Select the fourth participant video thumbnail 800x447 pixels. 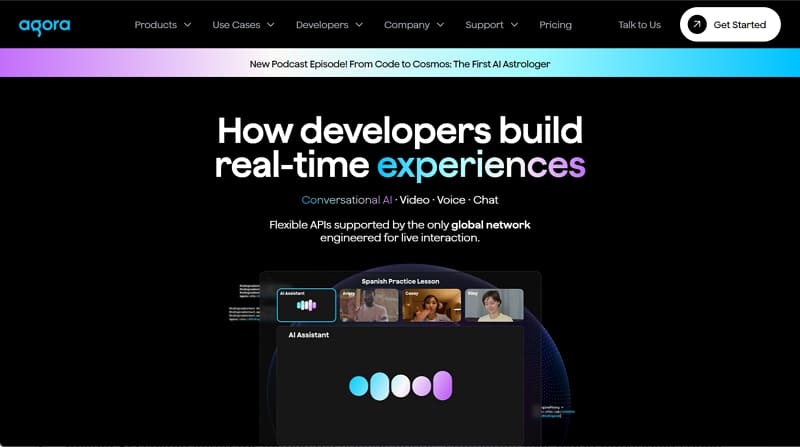pos(494,305)
